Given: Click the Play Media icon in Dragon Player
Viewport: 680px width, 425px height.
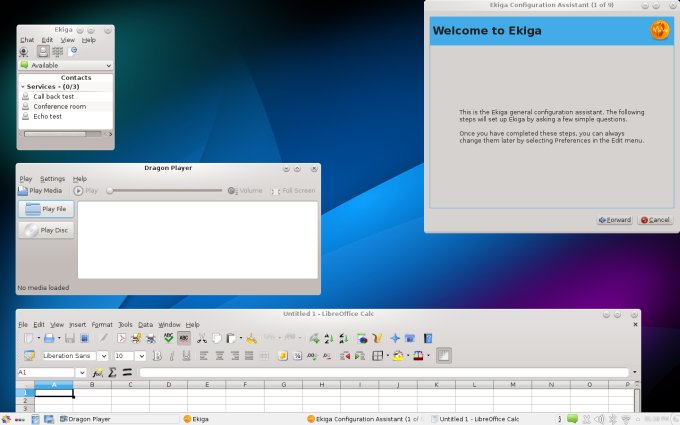Looking at the screenshot, I should [x=23, y=190].
